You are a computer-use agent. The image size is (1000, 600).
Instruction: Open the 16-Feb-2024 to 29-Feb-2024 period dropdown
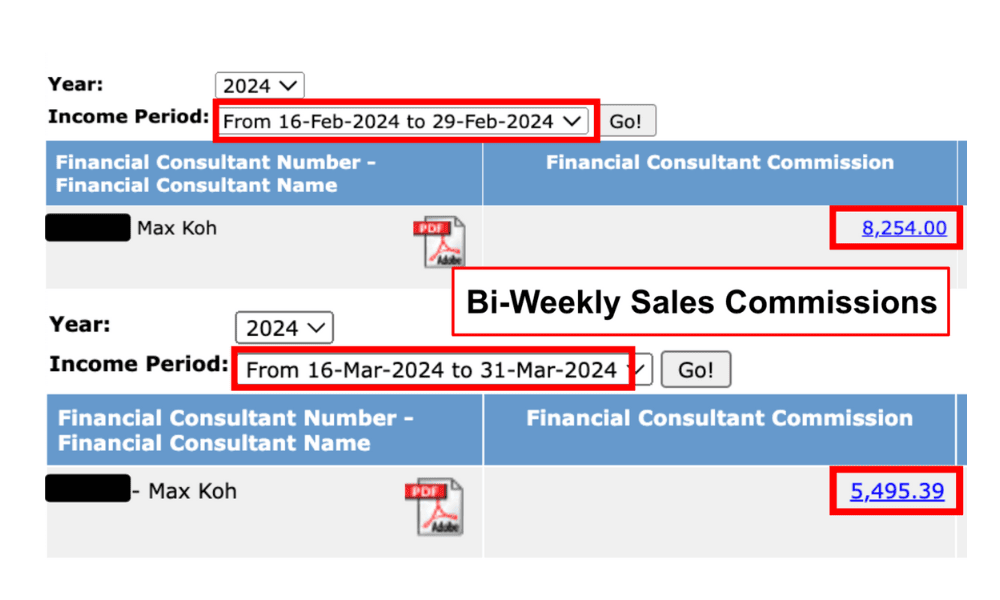click(x=401, y=122)
